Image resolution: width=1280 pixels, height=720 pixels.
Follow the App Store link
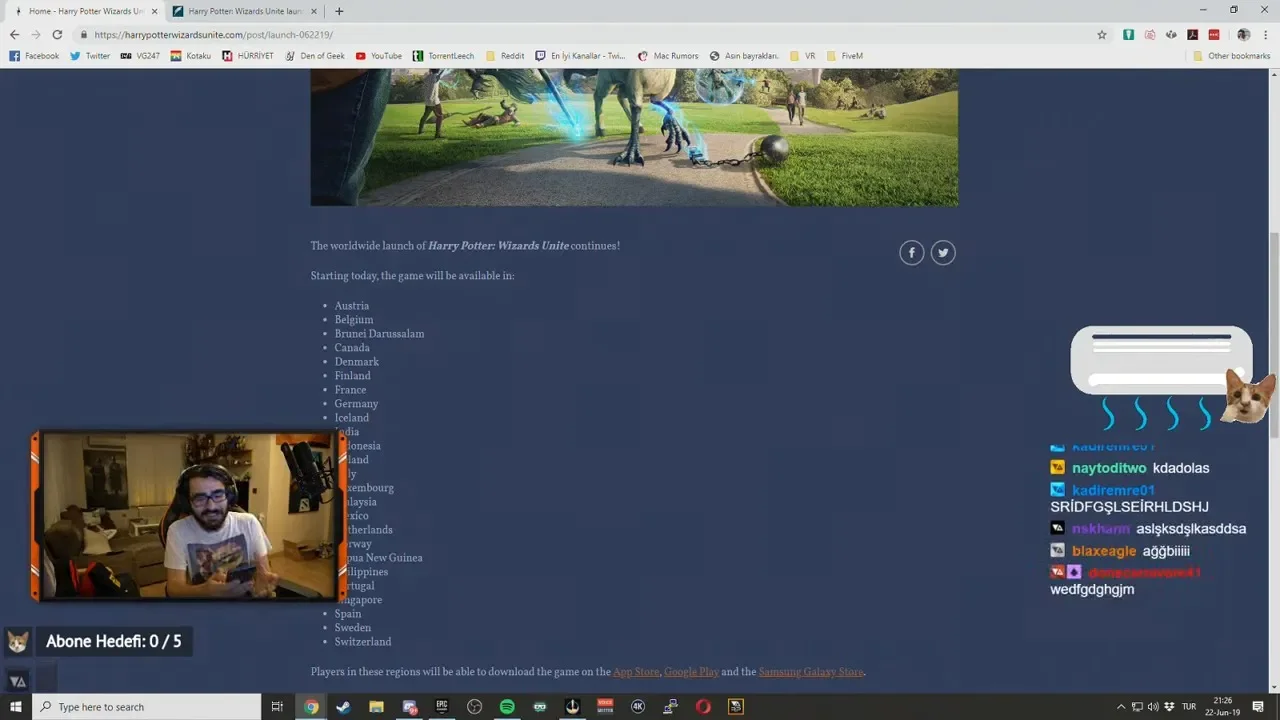pyautogui.click(x=636, y=672)
